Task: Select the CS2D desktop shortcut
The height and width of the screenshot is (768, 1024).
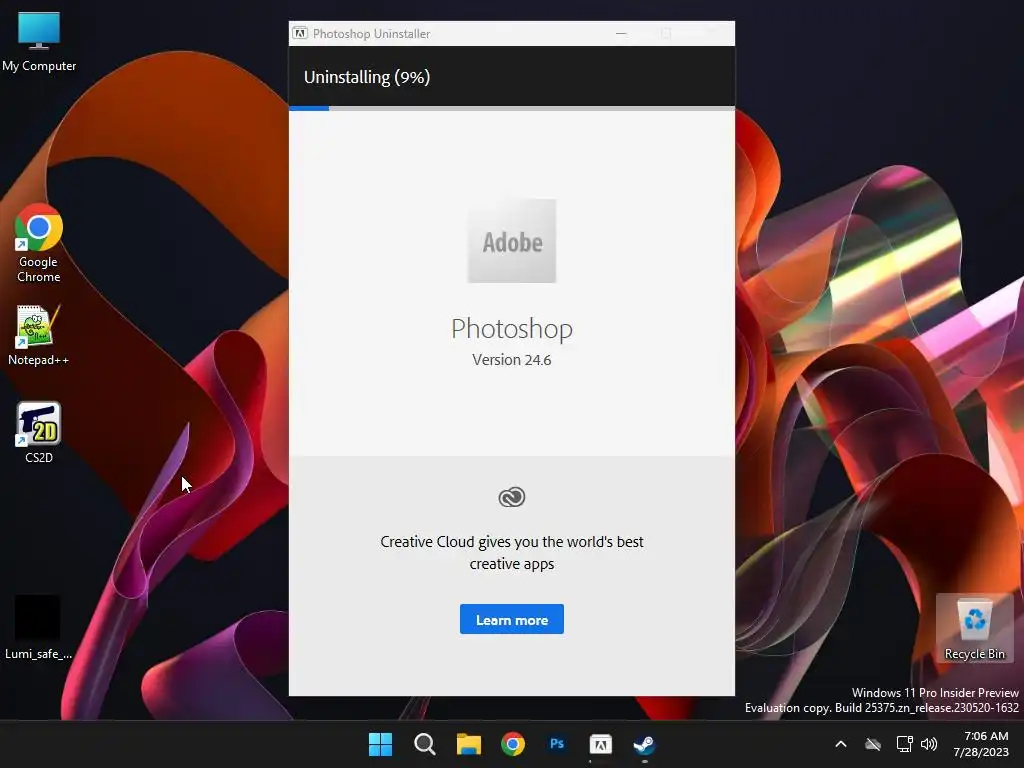Action: [39, 432]
